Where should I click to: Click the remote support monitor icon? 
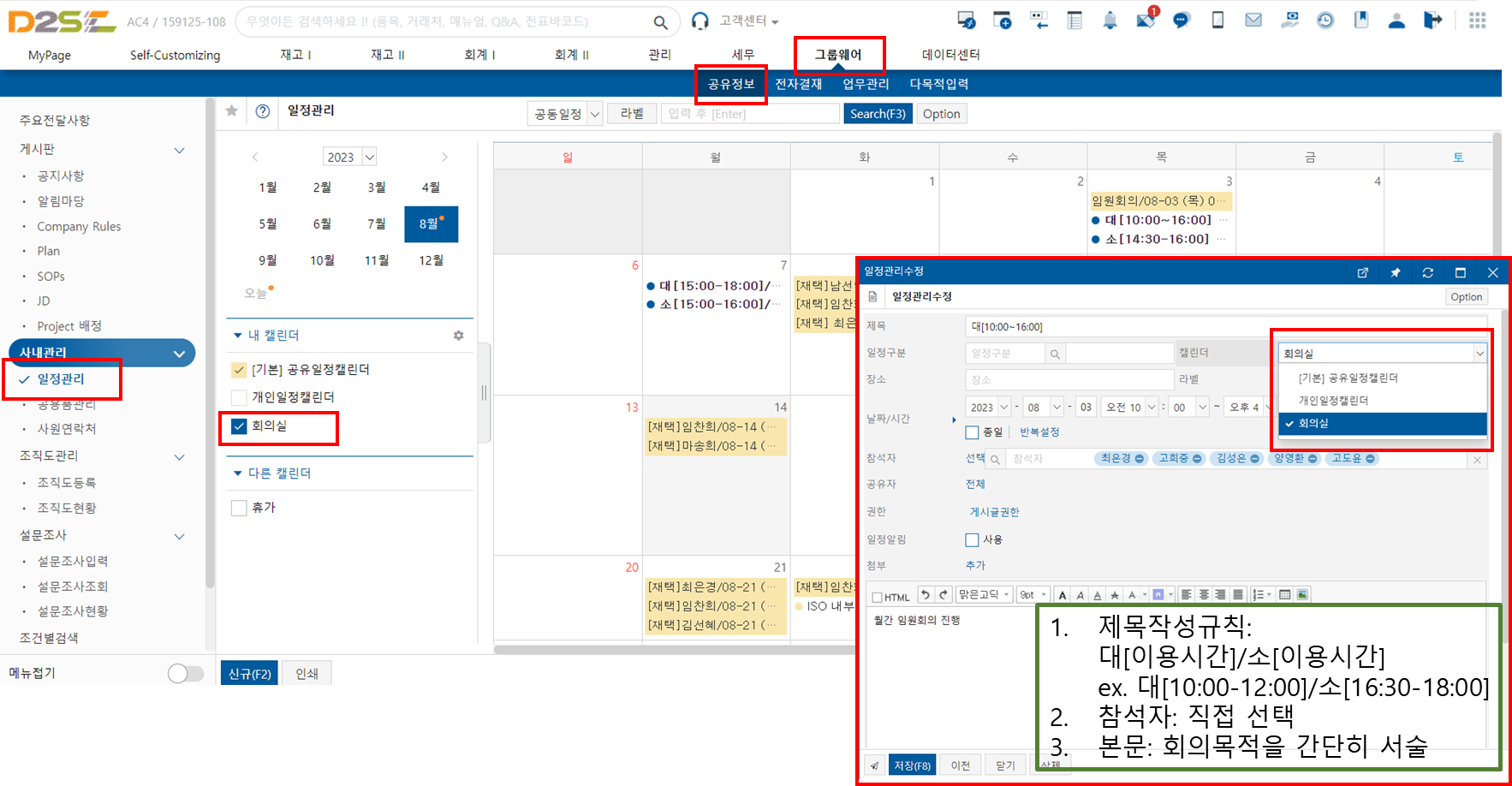point(967,21)
